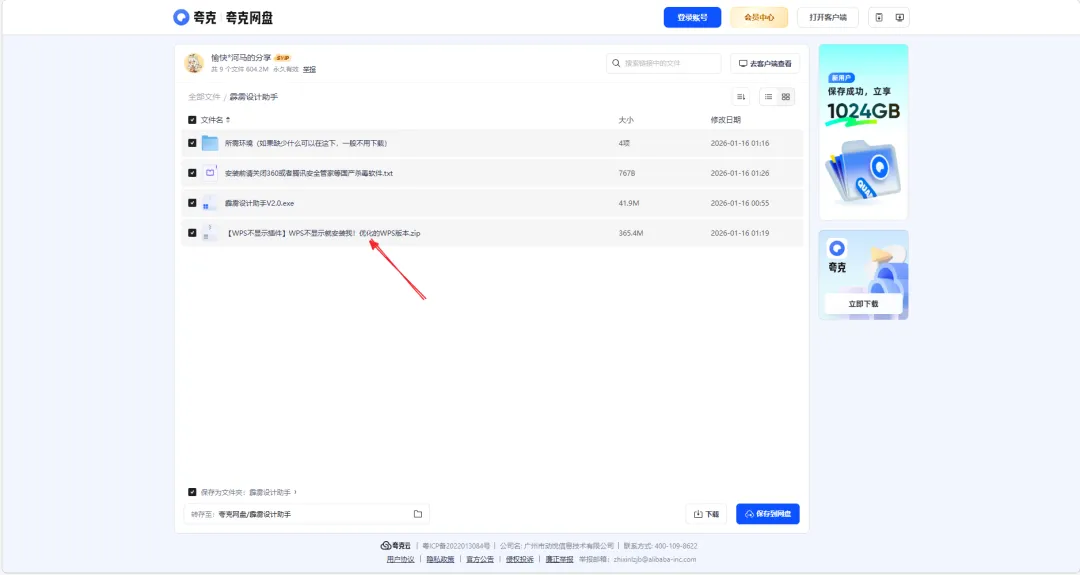The width and height of the screenshot is (1080, 575).
Task: Click the file name 安装前请关闭360或者腾讯安全管家等国产杀毒软件.txt
Action: pyautogui.click(x=309, y=174)
